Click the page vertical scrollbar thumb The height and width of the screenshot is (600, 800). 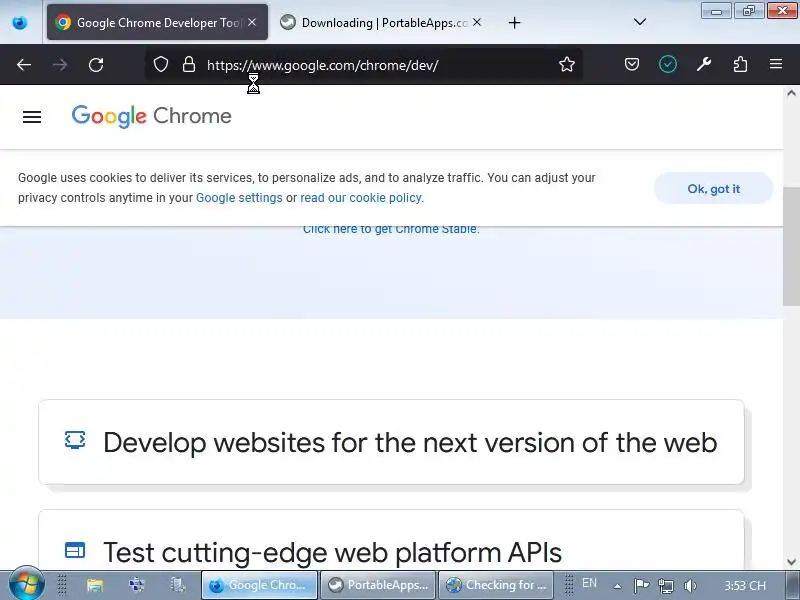[791, 245]
